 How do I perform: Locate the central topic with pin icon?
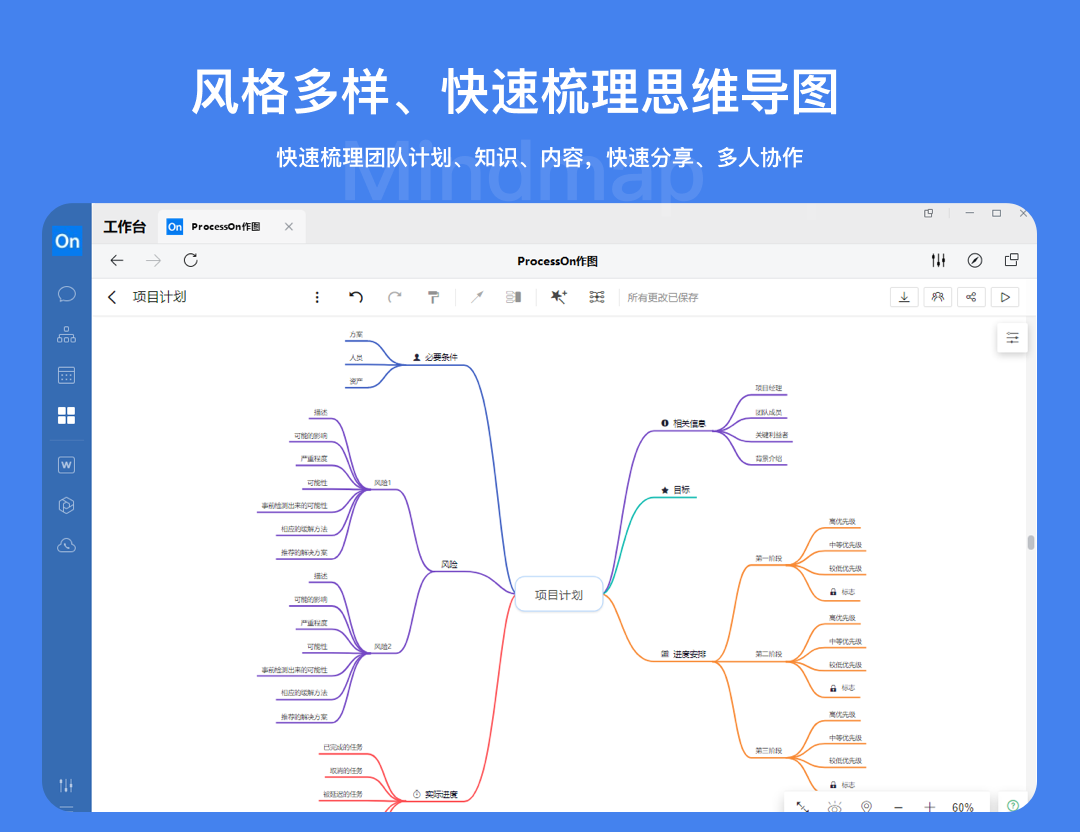866,807
